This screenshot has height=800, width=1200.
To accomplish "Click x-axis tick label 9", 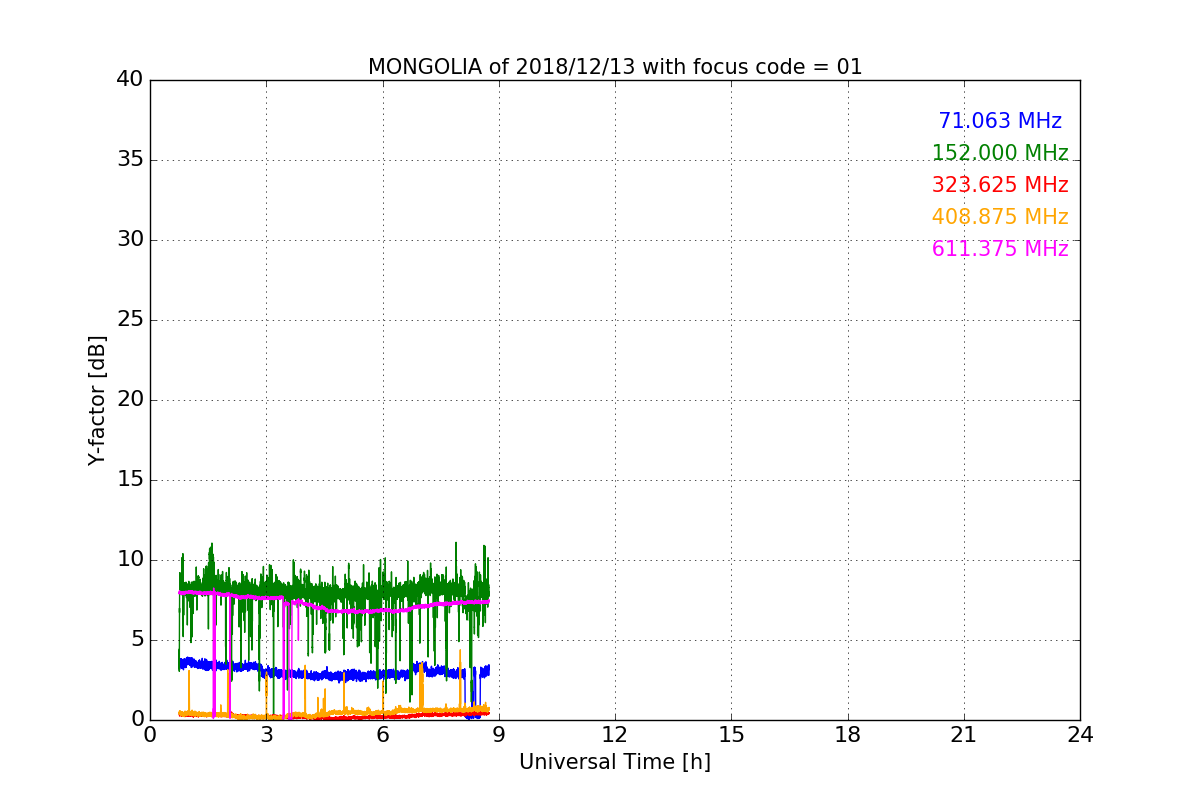I will [499, 735].
